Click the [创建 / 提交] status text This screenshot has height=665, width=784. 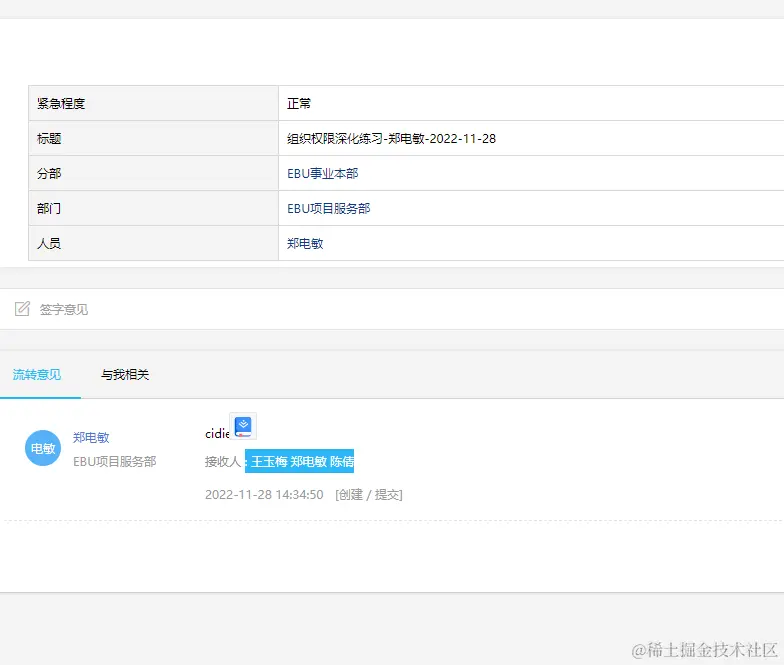point(369,494)
